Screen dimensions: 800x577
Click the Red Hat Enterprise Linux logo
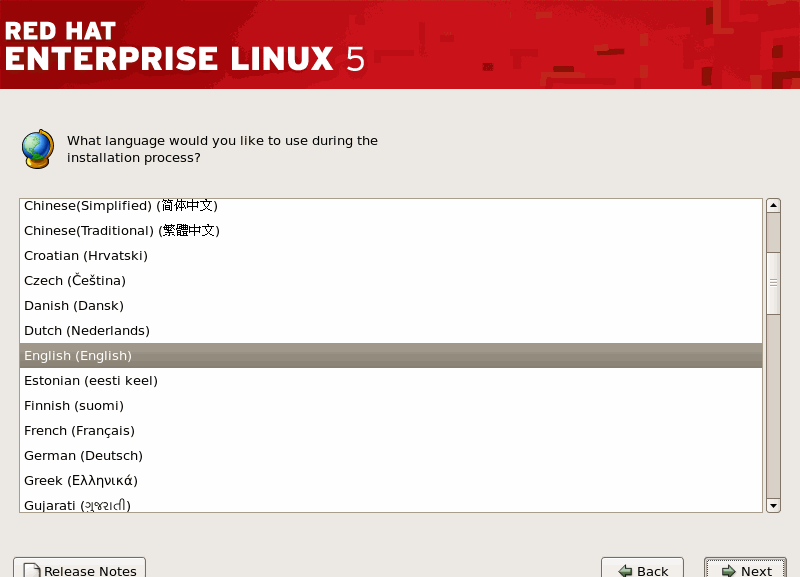click(x=185, y=45)
